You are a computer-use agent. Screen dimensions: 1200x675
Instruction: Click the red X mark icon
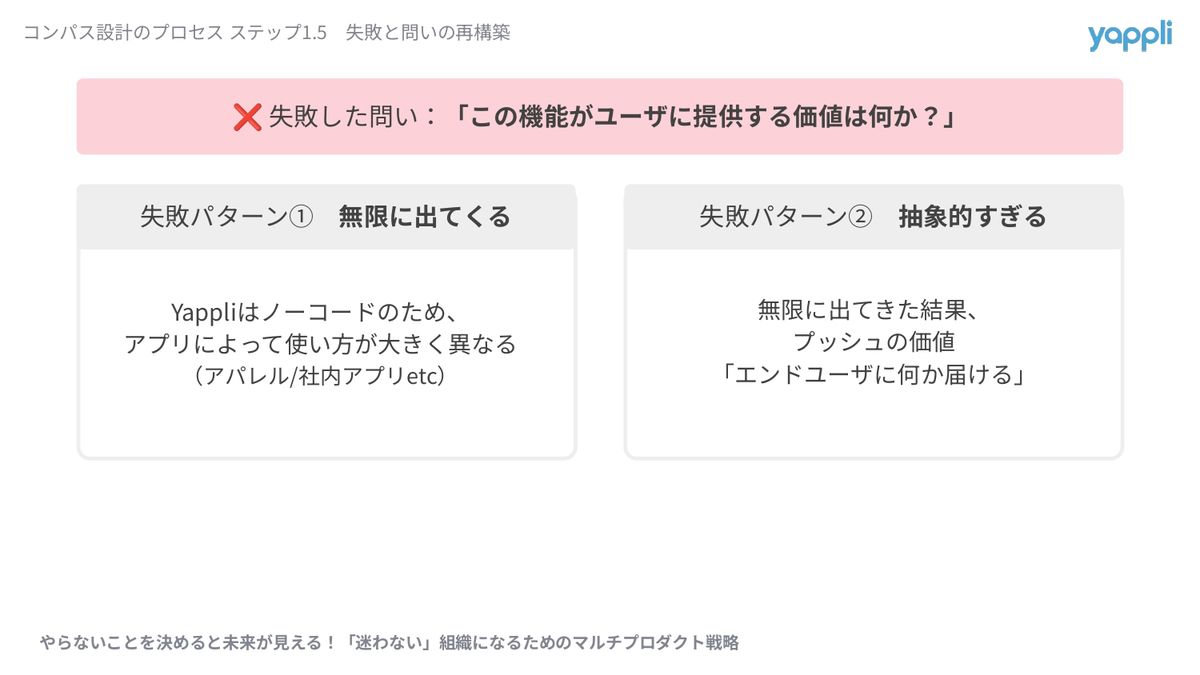tap(247, 117)
